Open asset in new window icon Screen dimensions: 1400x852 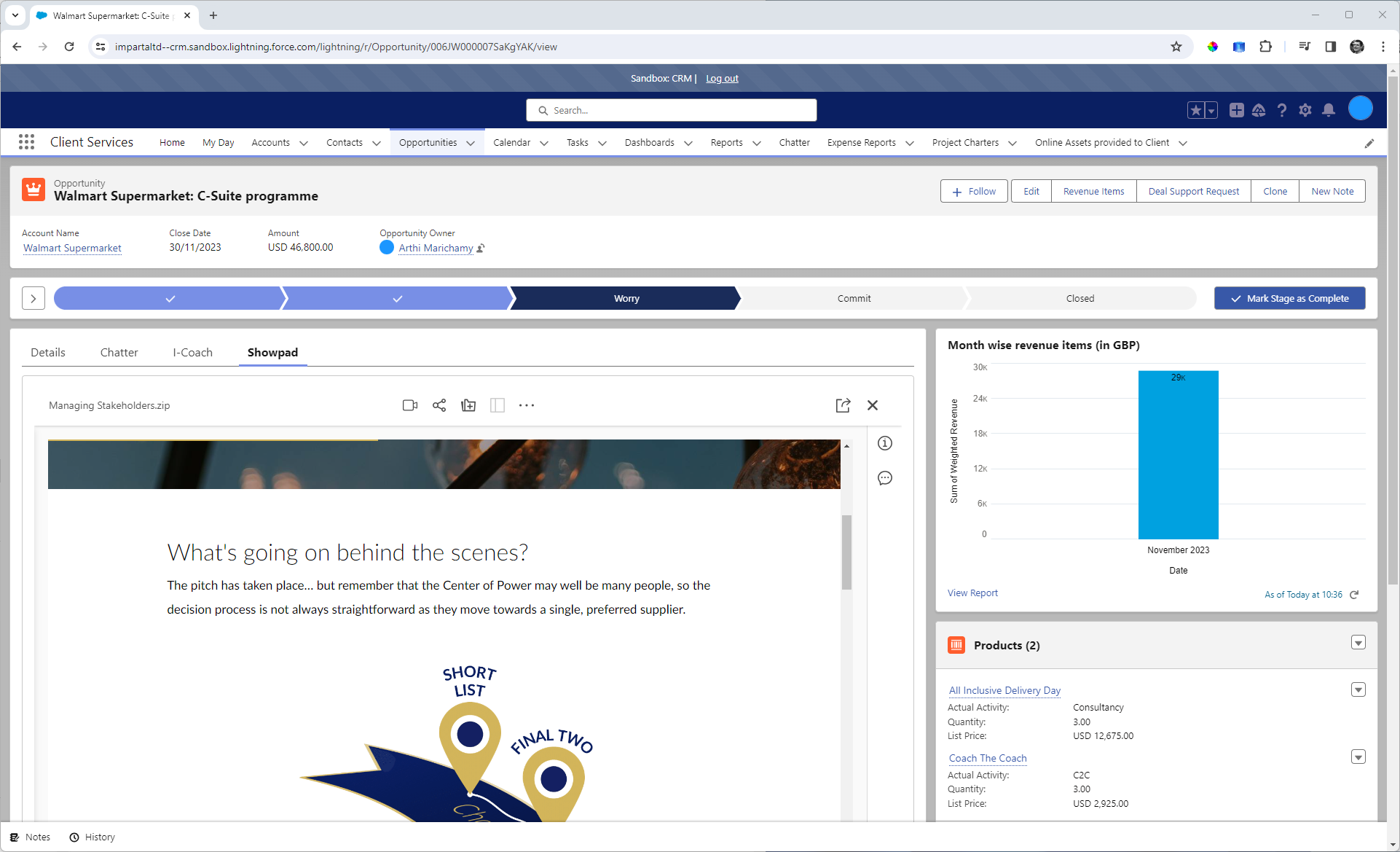pyautogui.click(x=843, y=405)
